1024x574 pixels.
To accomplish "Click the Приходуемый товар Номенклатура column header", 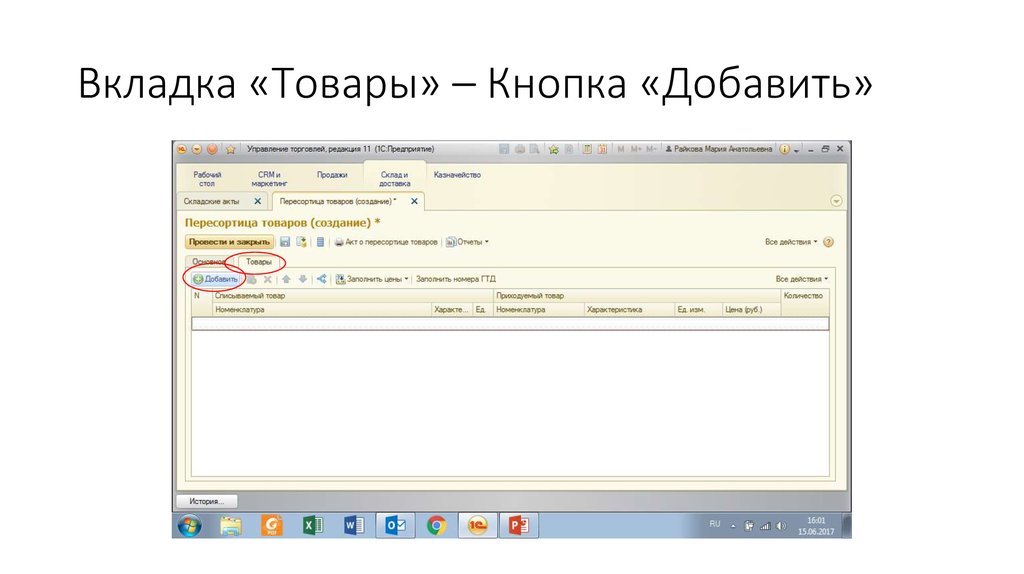I will (x=539, y=310).
